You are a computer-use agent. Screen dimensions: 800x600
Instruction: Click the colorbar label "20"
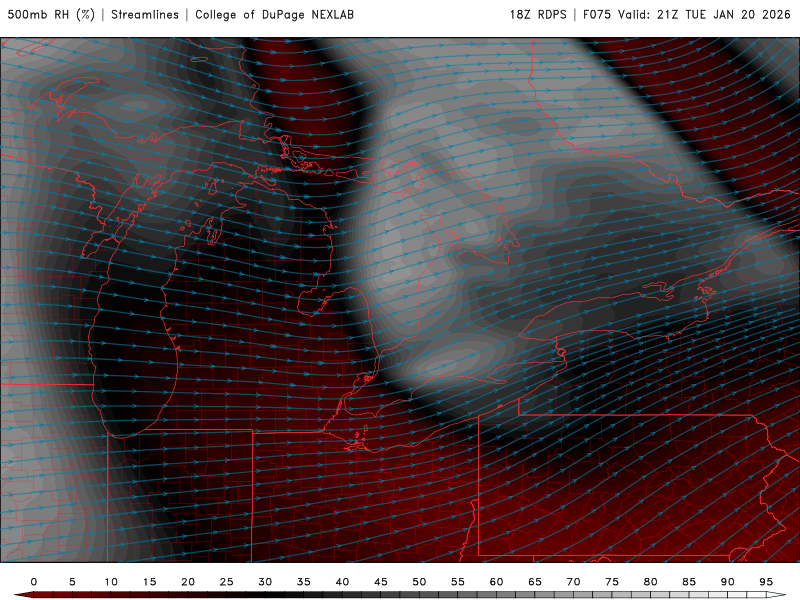188,582
